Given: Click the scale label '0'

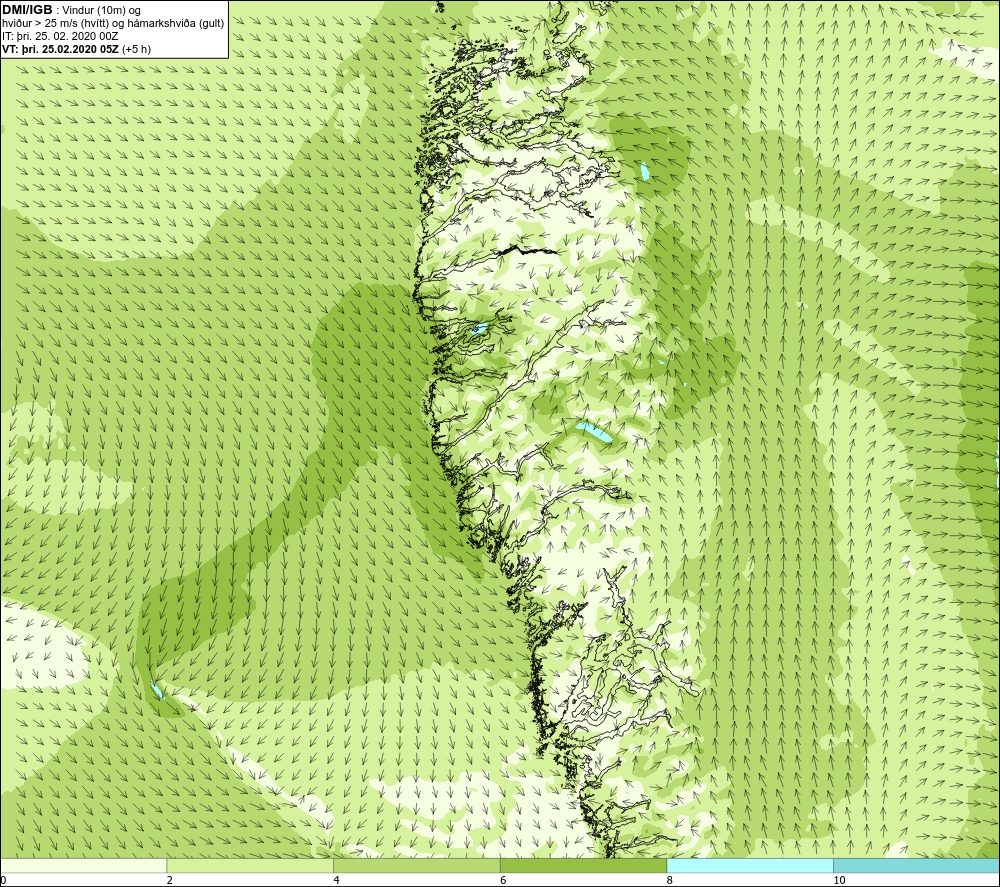Looking at the screenshot, I should click(x=3, y=880).
